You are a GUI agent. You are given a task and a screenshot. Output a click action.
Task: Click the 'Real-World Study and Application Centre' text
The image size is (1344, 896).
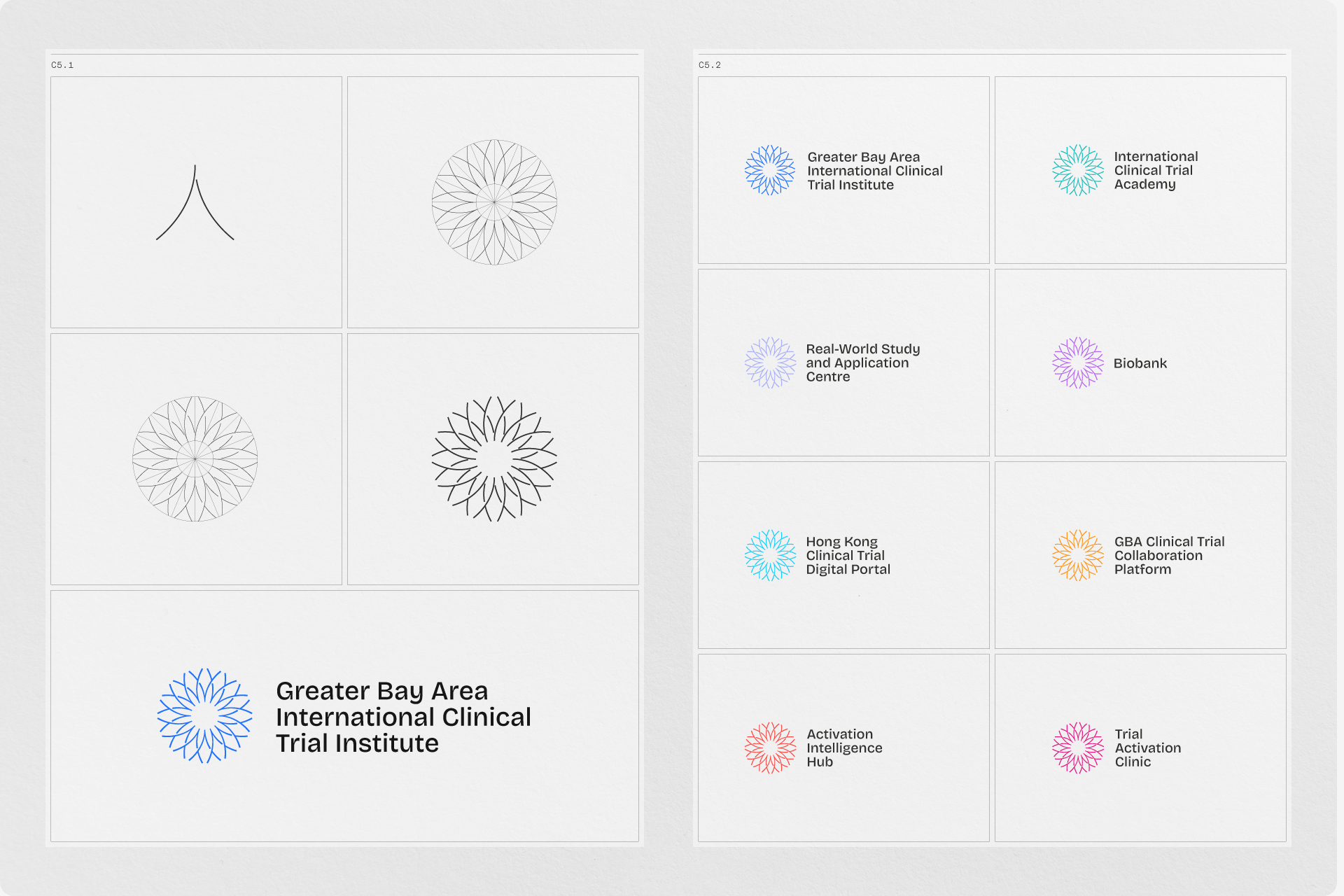(863, 363)
